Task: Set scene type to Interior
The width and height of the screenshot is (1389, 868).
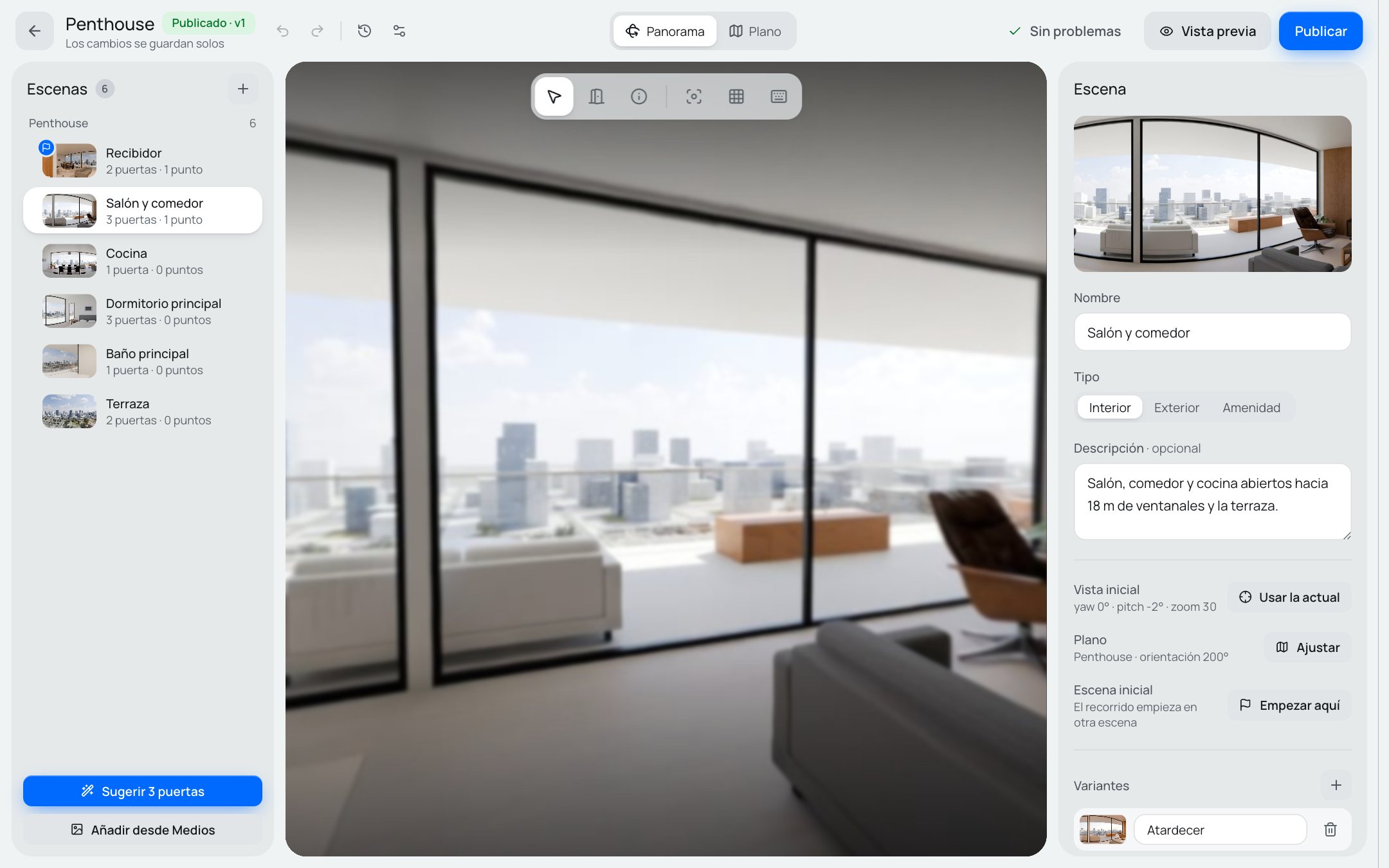Action: [1109, 408]
